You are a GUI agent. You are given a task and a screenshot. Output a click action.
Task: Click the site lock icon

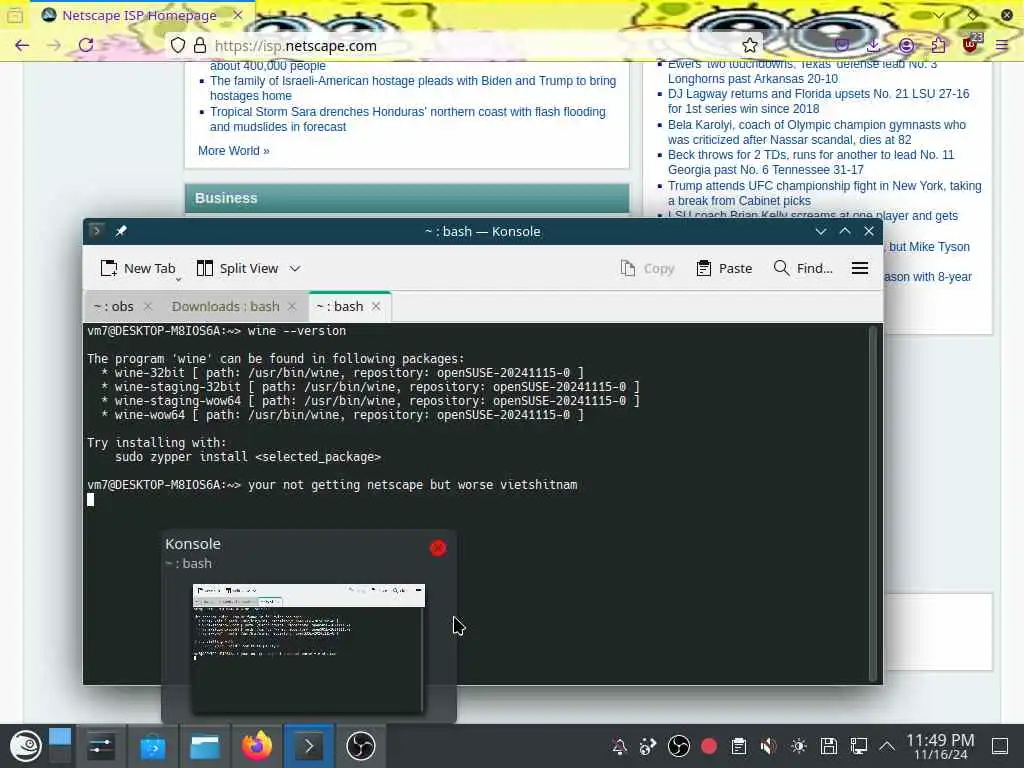tap(200, 45)
